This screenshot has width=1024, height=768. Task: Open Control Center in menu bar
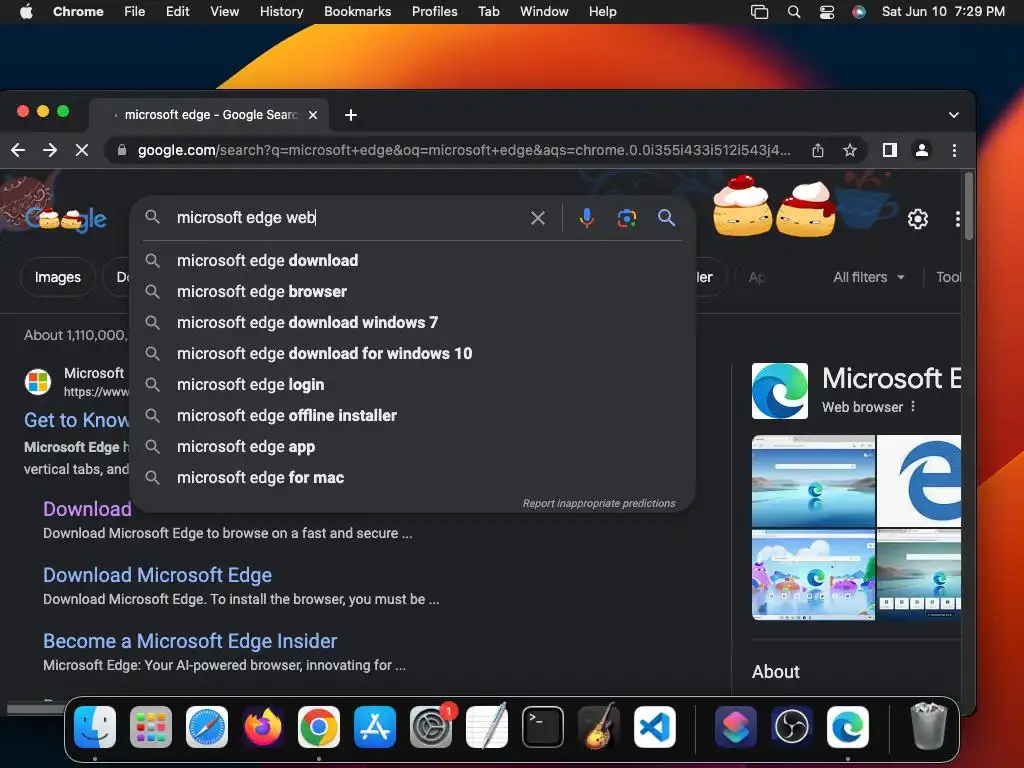[827, 12]
